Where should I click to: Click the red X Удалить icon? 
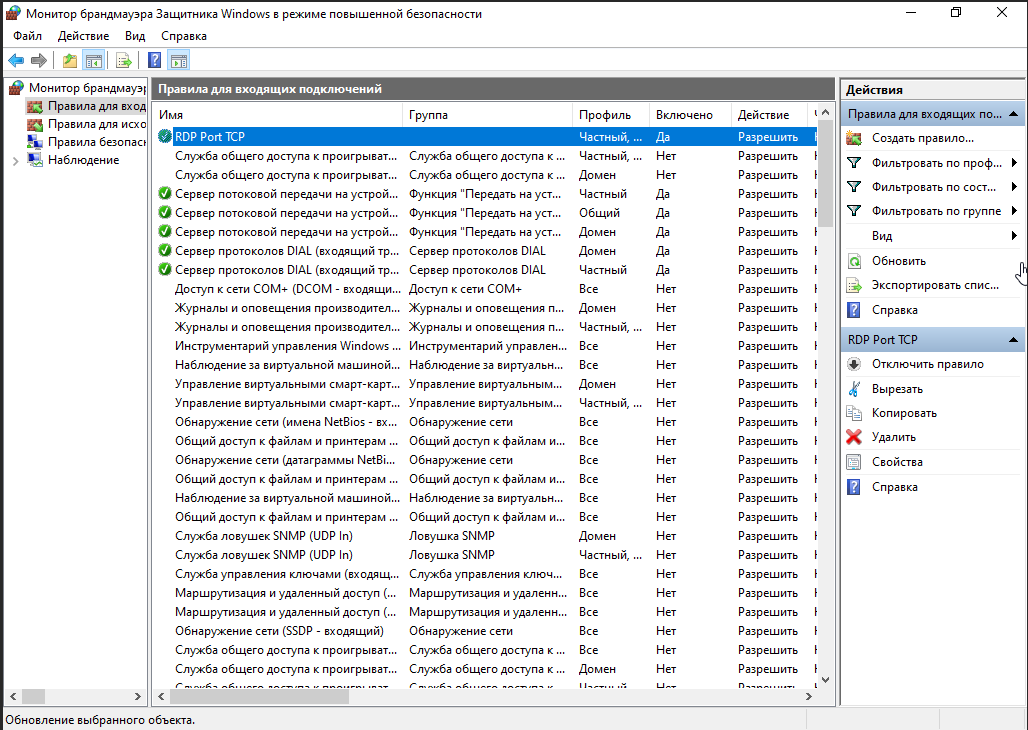point(854,437)
